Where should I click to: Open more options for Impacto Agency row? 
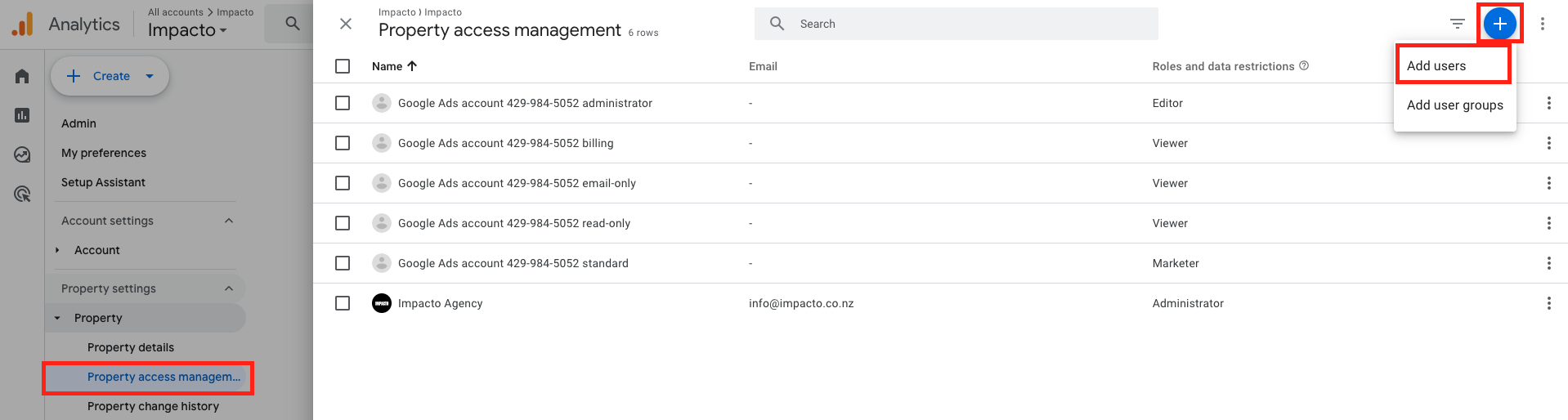click(1548, 303)
